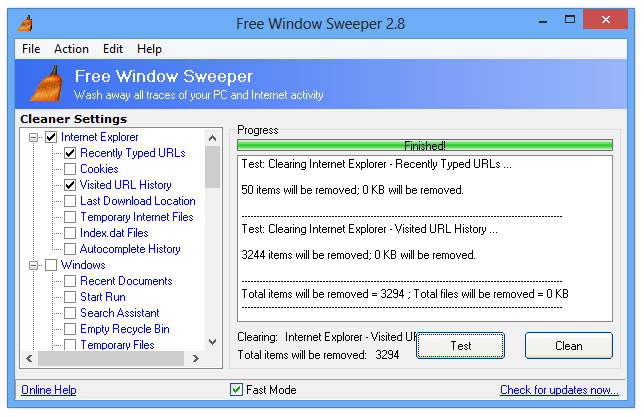Click the vertical scrollbar thumb in tree
The width and height of the screenshot is (644, 417).
pyautogui.click(x=212, y=167)
